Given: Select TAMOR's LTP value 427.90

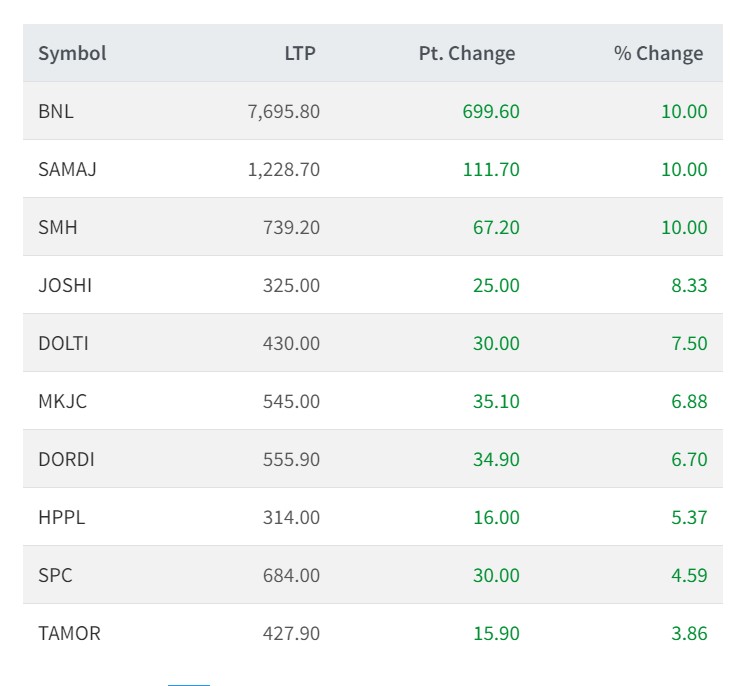Looking at the screenshot, I should click(x=293, y=633).
